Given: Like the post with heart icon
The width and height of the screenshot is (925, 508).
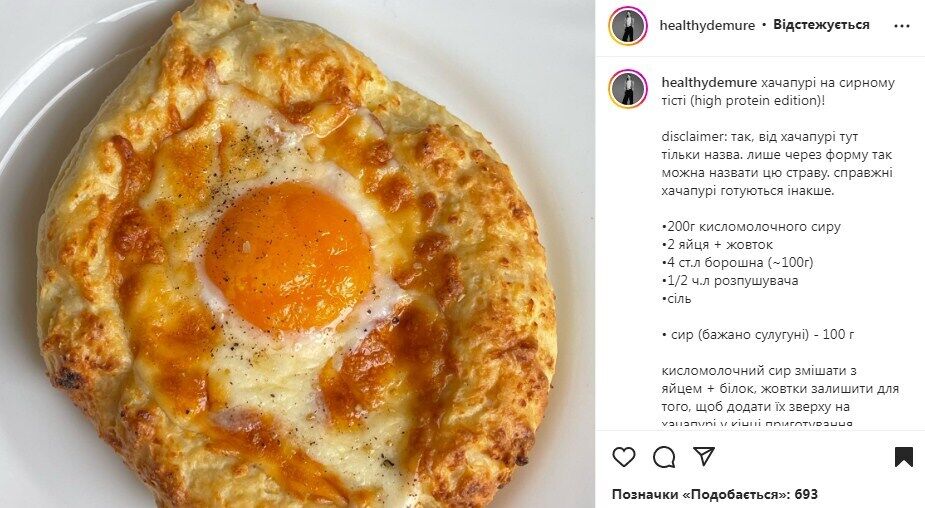Looking at the screenshot, I should [624, 457].
